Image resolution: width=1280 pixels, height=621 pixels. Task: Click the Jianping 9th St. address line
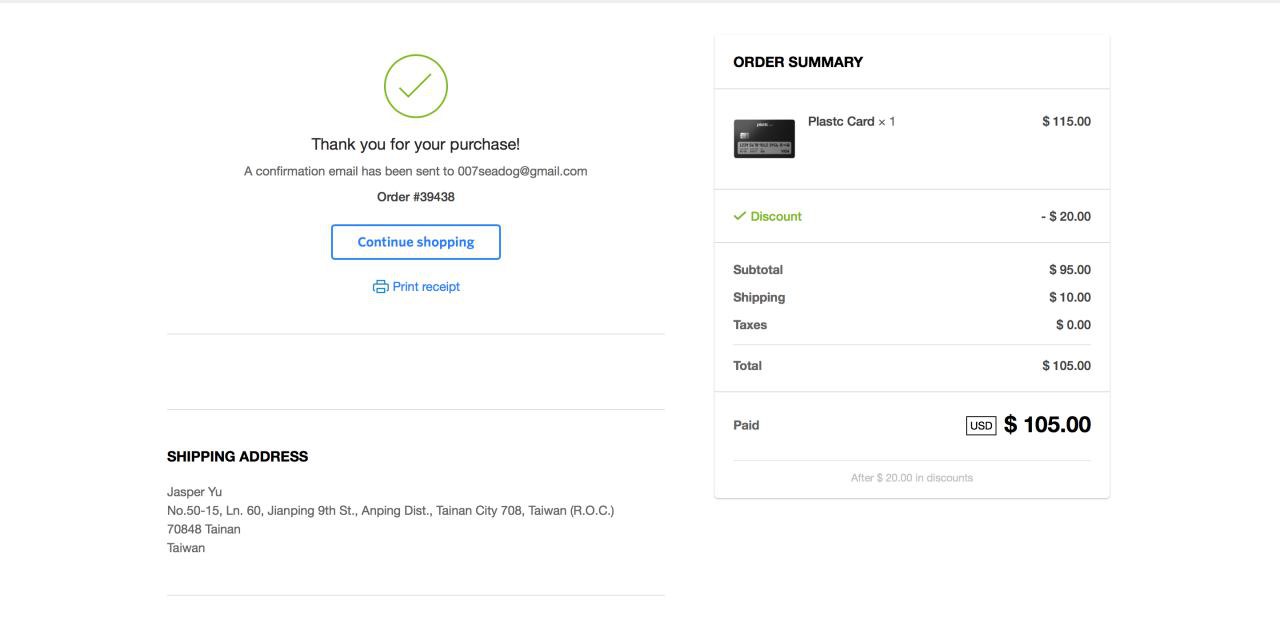[390, 511]
